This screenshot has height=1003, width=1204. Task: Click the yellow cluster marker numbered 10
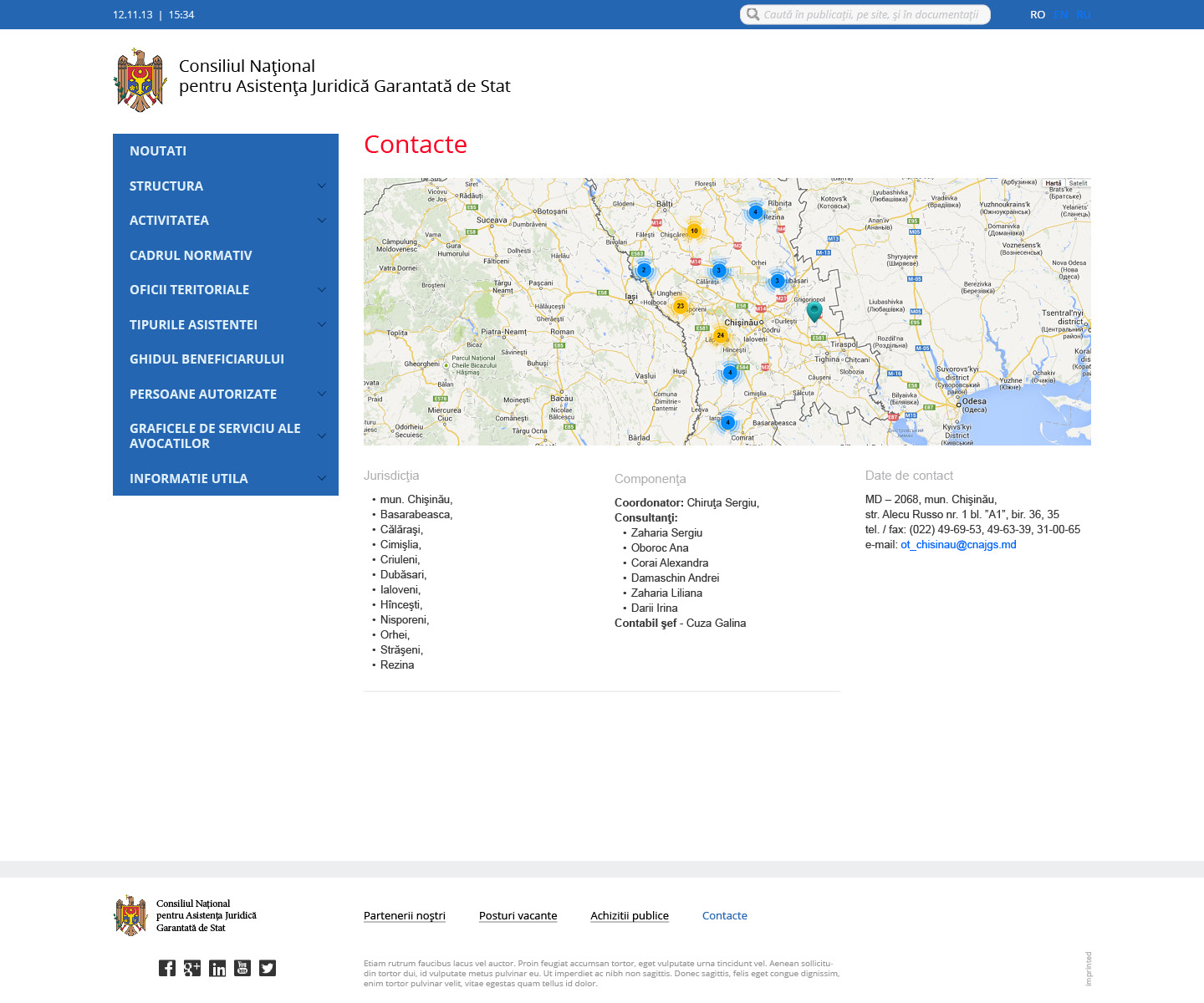pos(694,231)
